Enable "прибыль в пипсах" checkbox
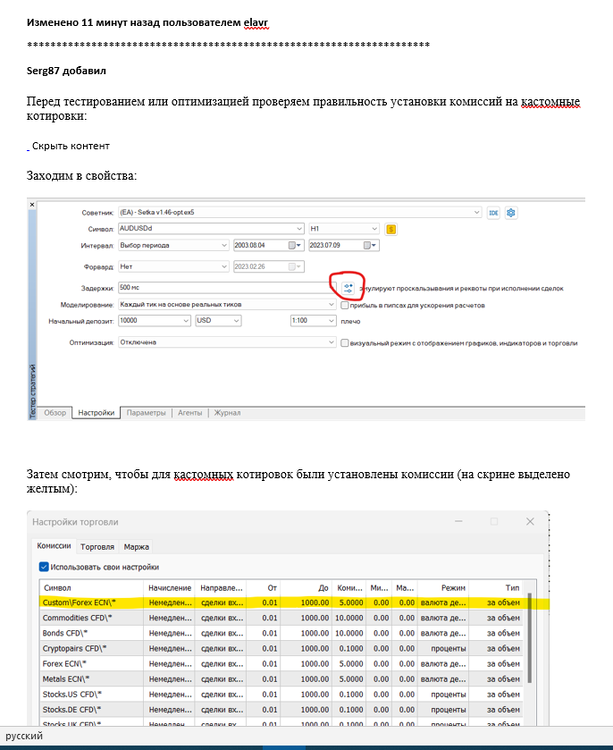 (x=344, y=305)
